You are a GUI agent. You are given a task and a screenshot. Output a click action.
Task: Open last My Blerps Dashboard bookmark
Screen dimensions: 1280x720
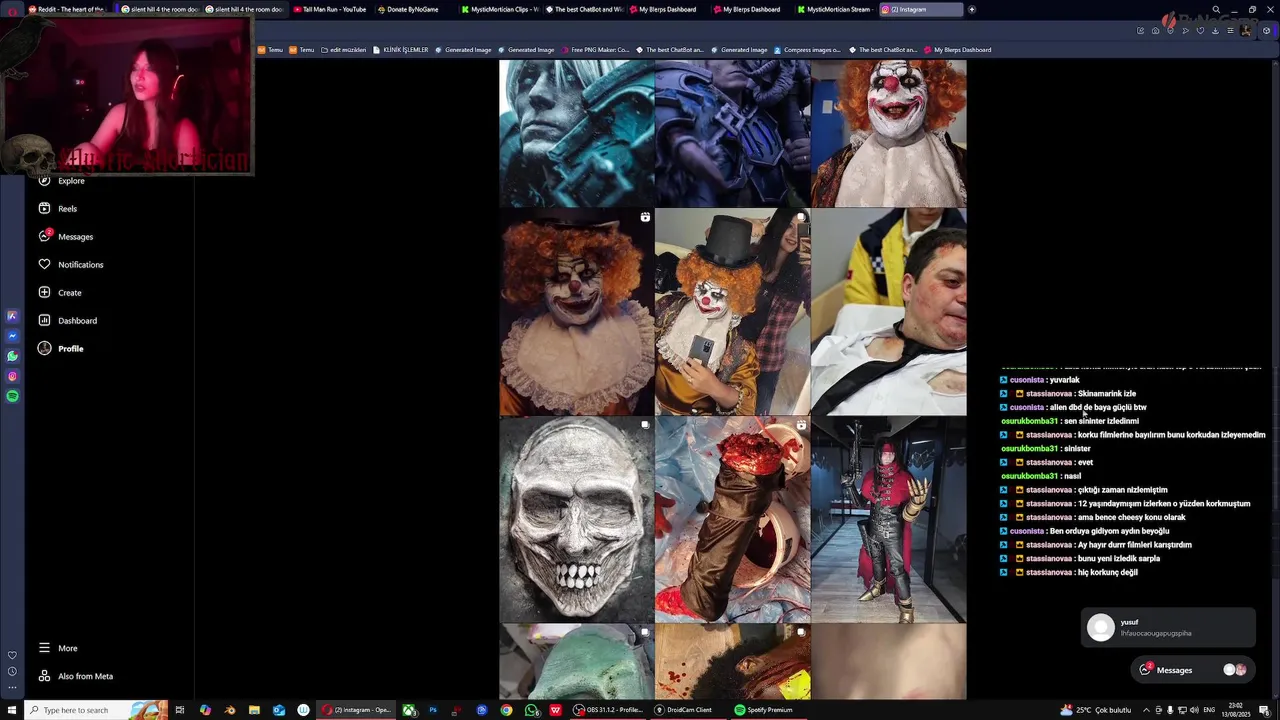(x=957, y=50)
